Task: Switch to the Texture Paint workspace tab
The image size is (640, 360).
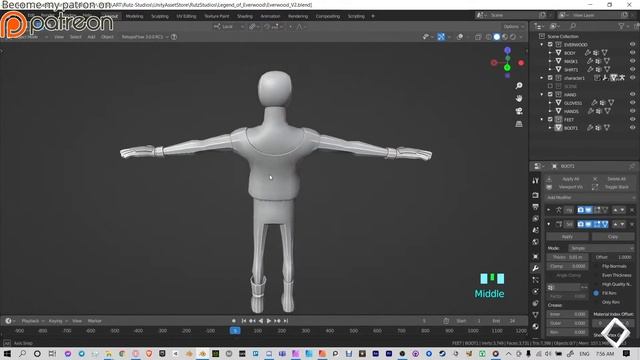Action: click(217, 16)
